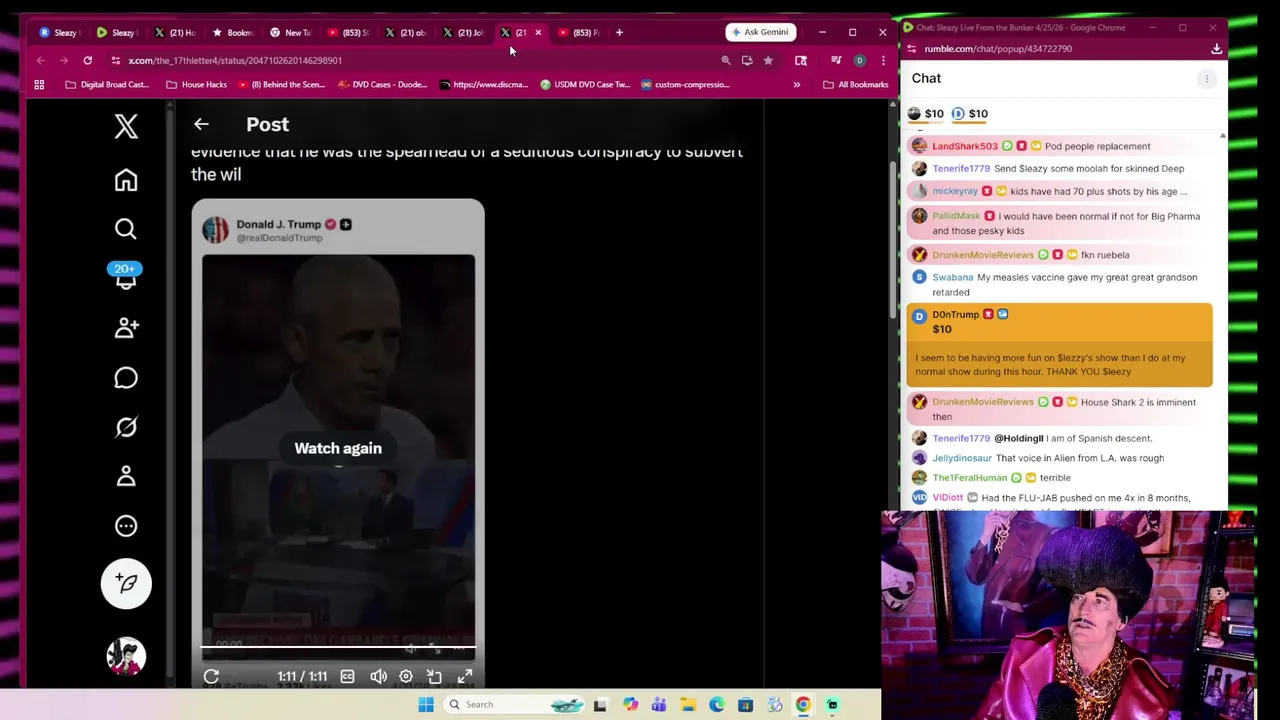Open chat popup three-dot menu
The height and width of the screenshot is (720, 1280).
coord(1206,78)
